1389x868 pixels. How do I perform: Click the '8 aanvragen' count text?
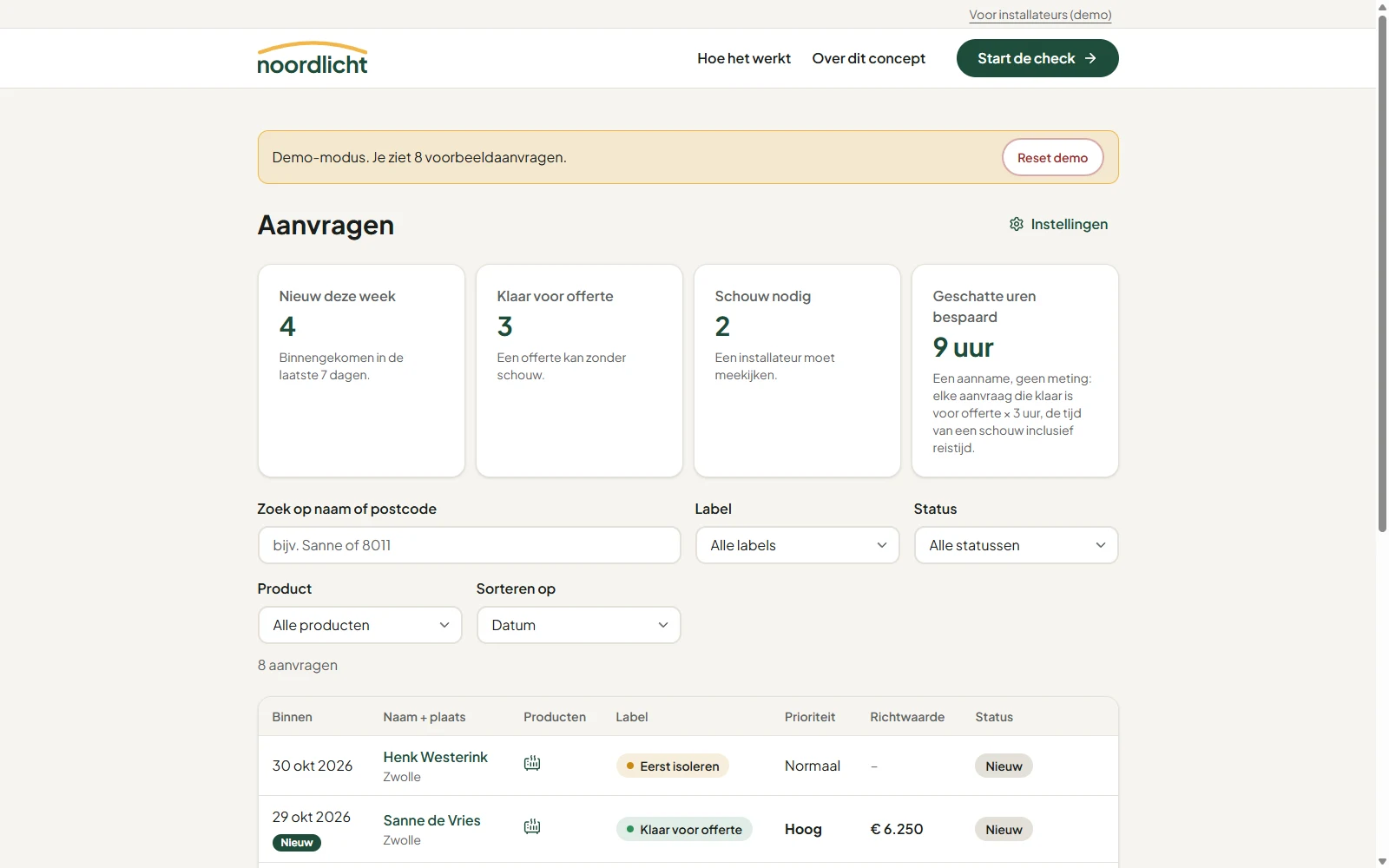297,665
